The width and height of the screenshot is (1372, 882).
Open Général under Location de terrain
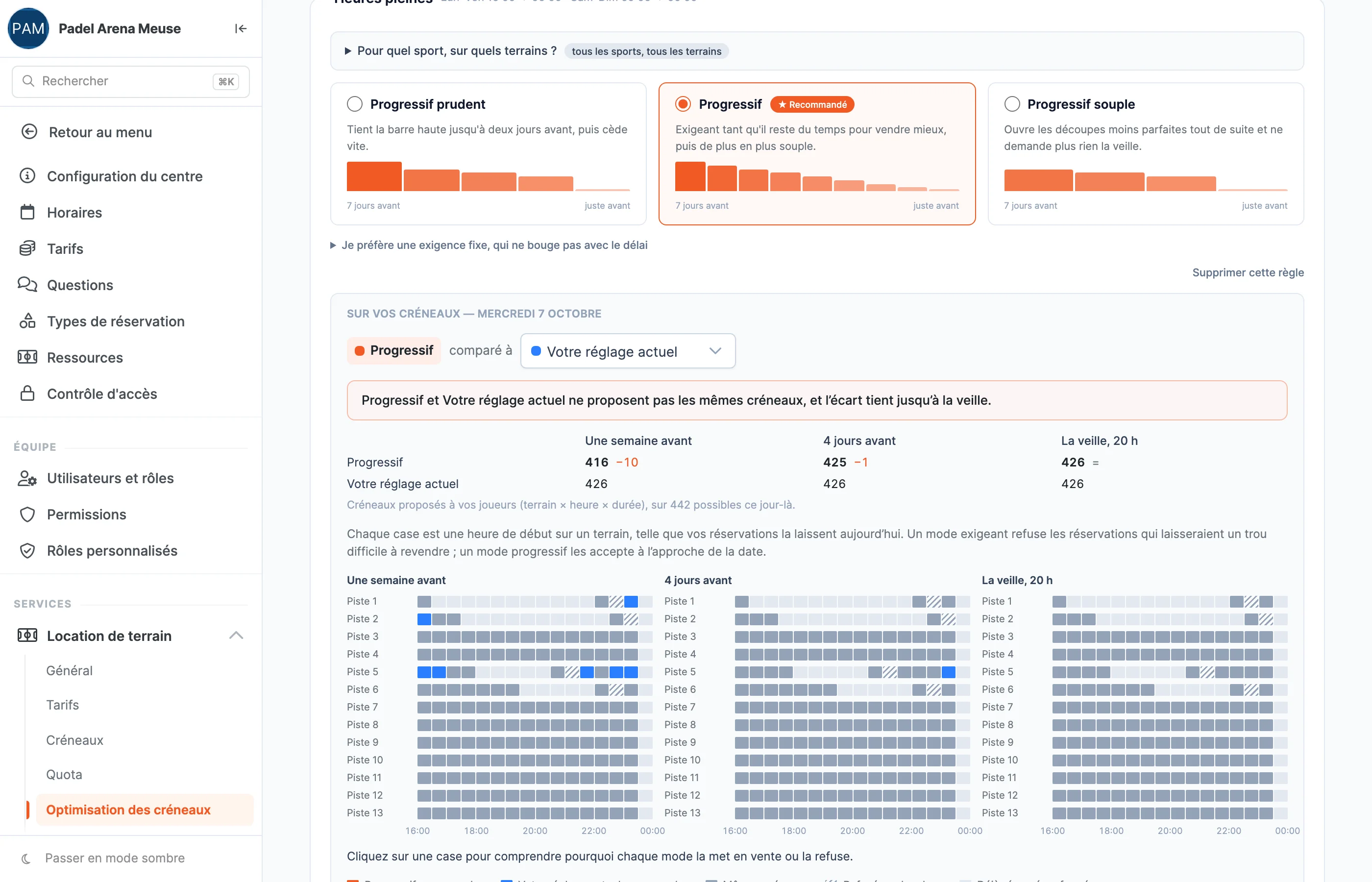tap(69, 670)
